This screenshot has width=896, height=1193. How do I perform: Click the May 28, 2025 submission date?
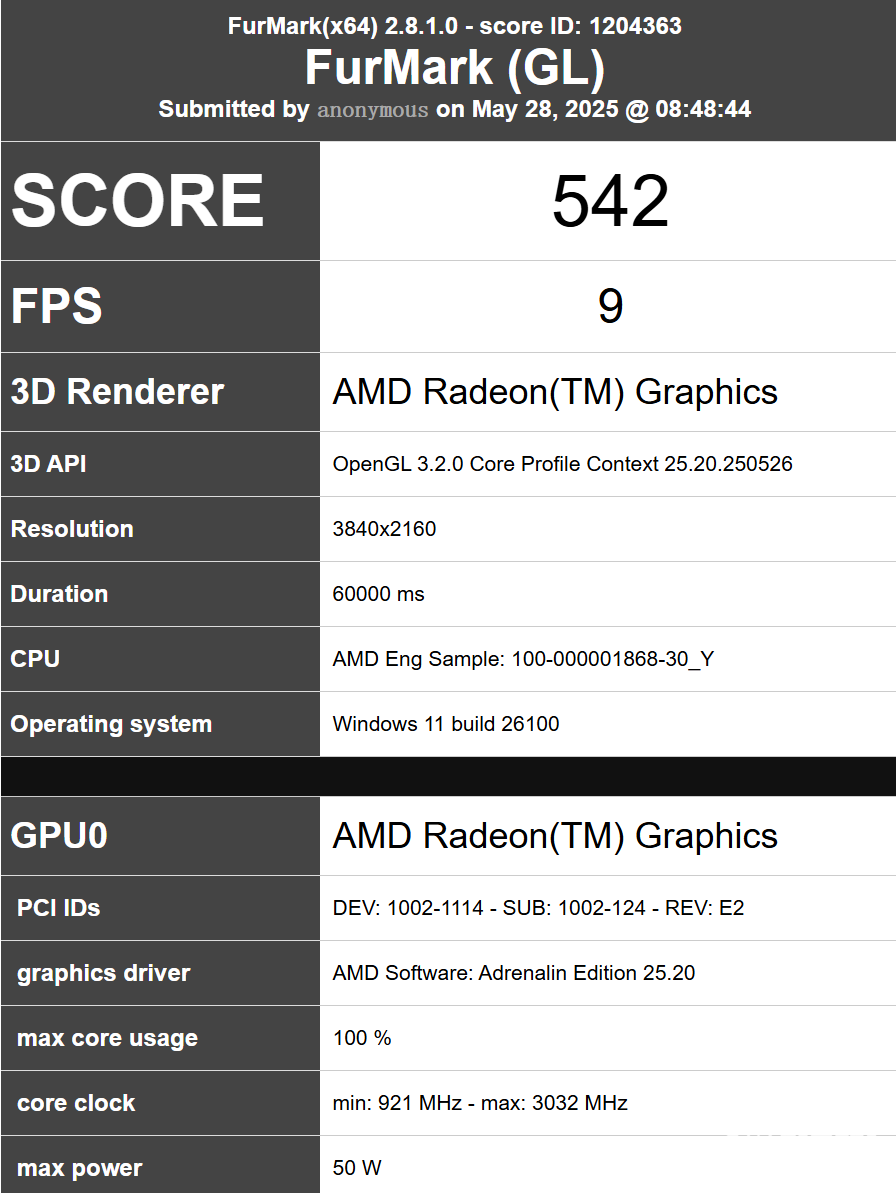[545, 109]
